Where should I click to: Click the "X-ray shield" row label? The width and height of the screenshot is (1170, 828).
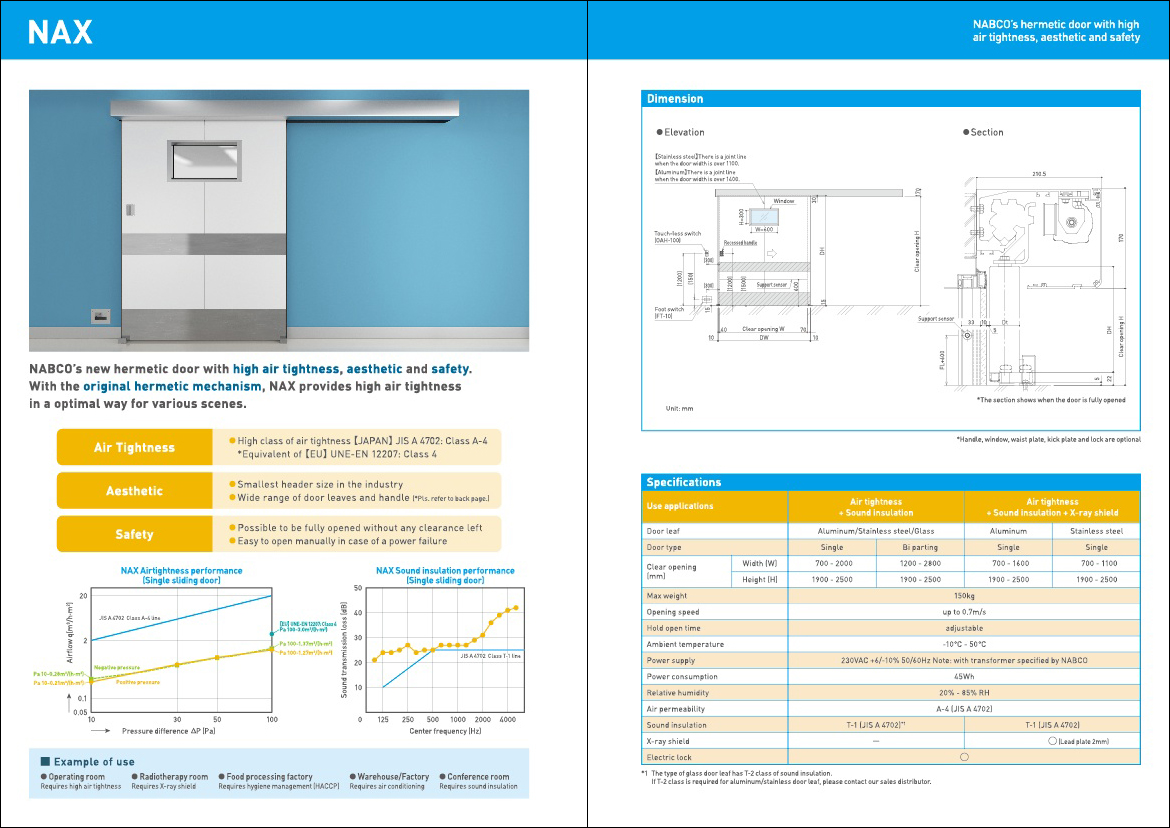668,741
